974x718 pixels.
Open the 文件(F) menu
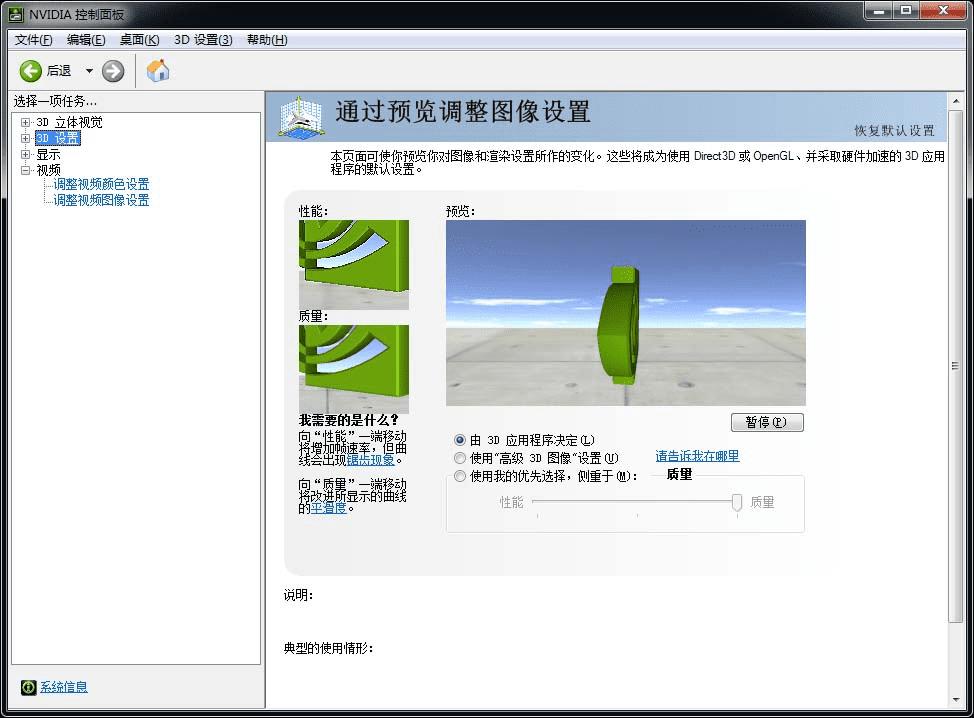coord(34,40)
